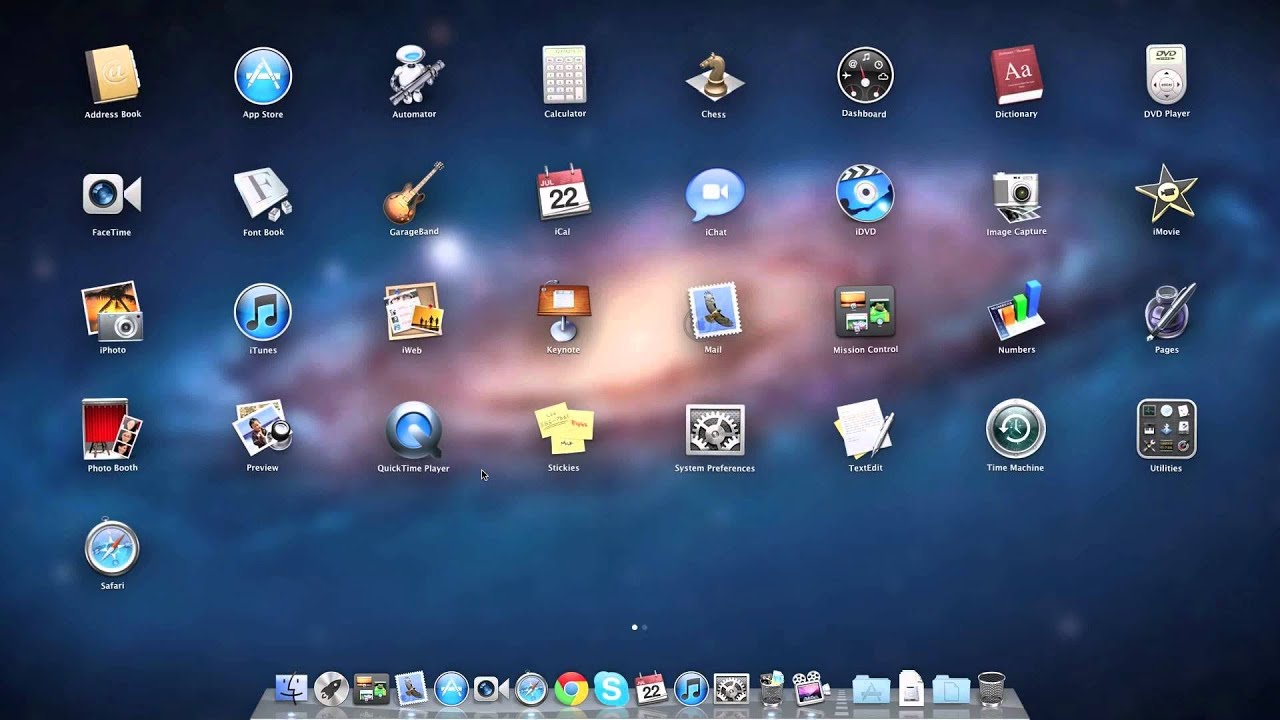Launch TextEdit
Image resolution: width=1280 pixels, height=720 pixels.
(865, 430)
